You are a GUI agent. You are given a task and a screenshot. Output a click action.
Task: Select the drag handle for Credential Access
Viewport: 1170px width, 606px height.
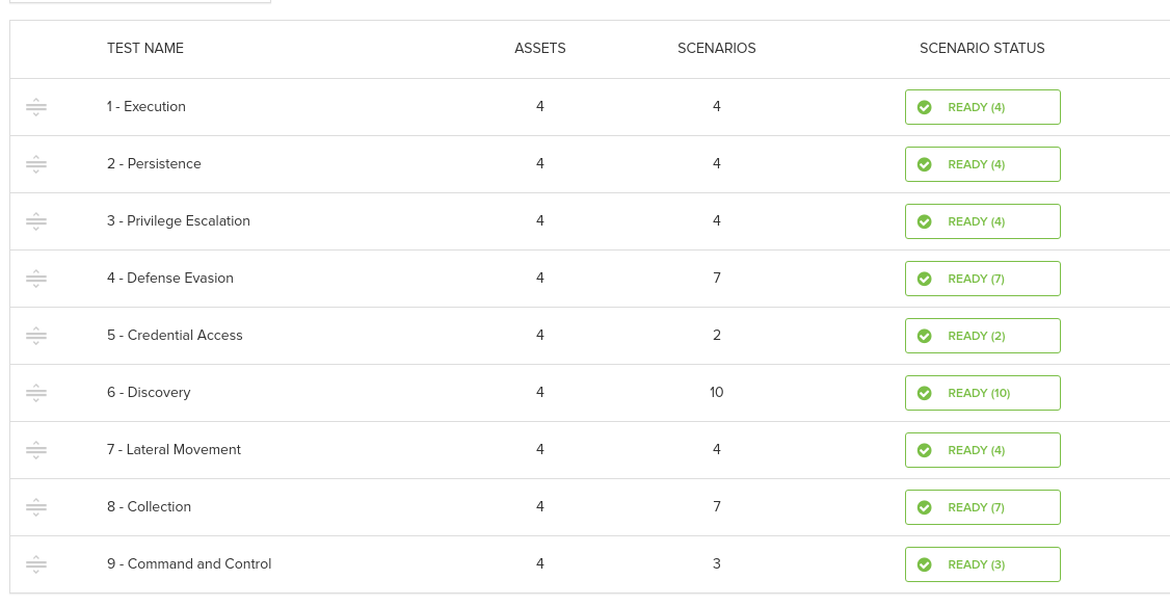[x=36, y=335]
